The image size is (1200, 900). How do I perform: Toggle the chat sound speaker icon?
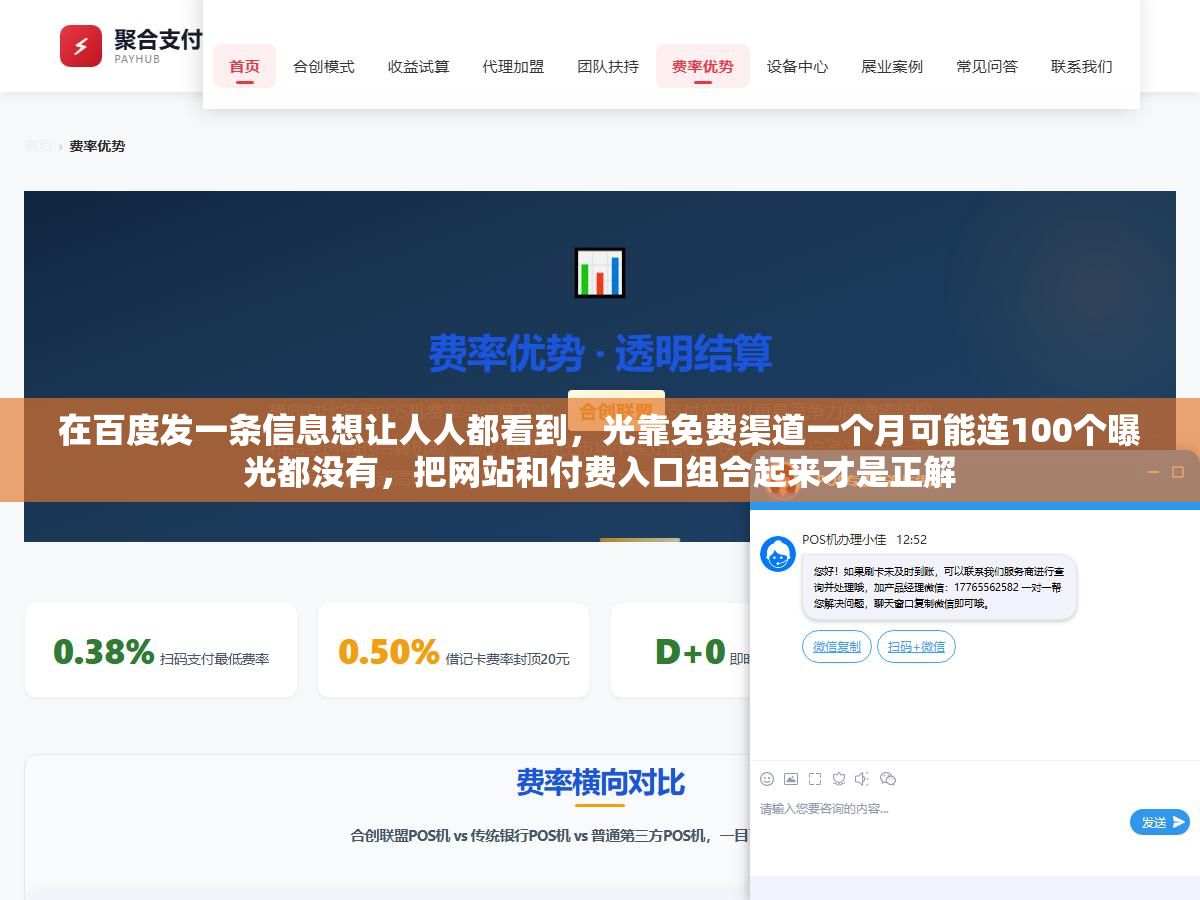coord(863,778)
